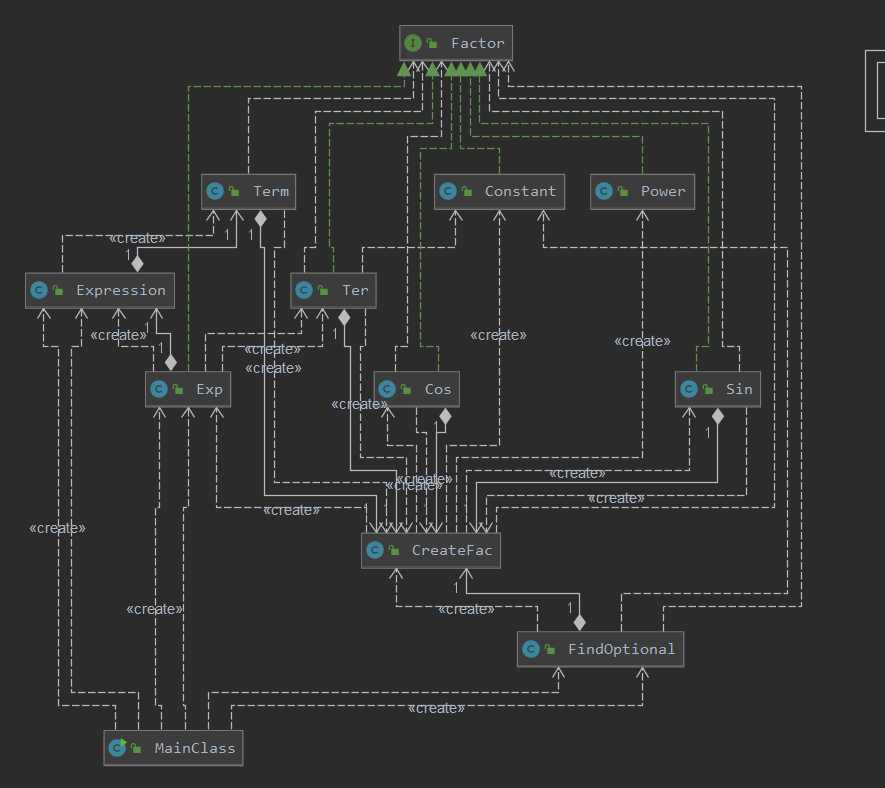Click the create label near MainClass arrow to FindOptional

pyautogui.click(x=436, y=708)
